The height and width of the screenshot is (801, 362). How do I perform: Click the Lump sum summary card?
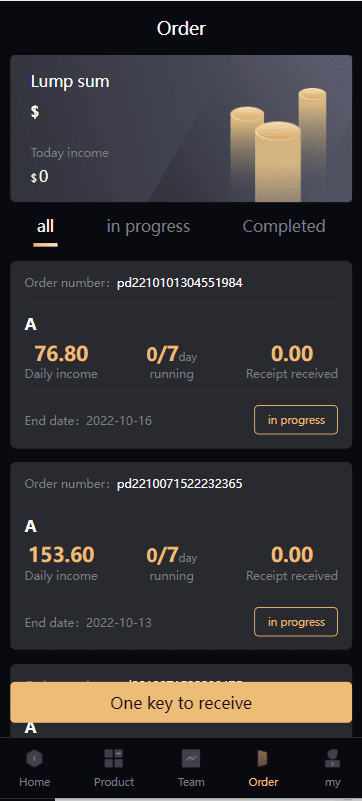(x=181, y=129)
